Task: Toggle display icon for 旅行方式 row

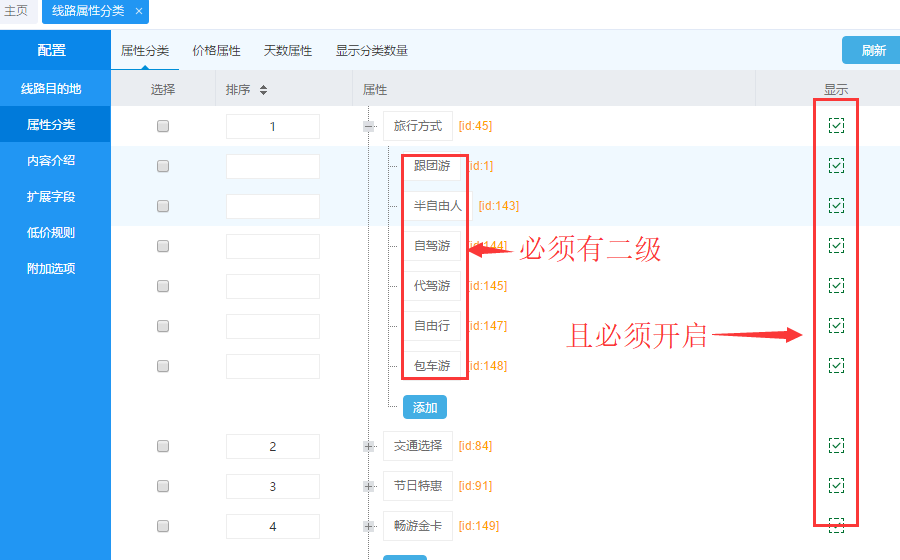Action: (837, 126)
